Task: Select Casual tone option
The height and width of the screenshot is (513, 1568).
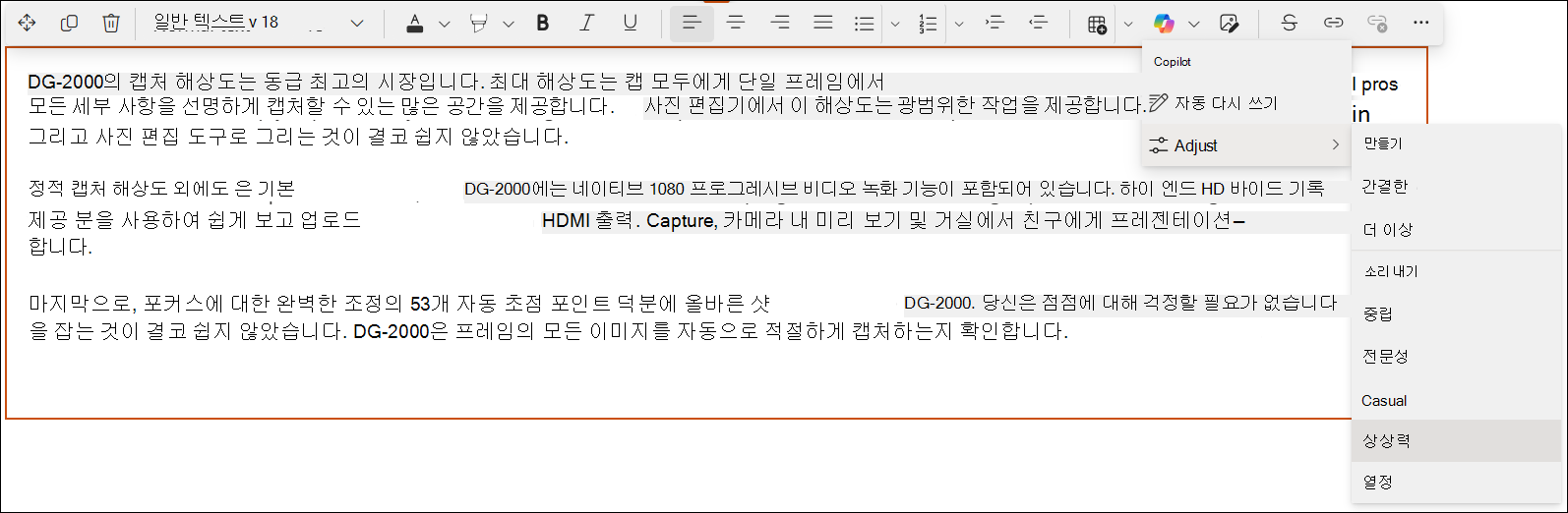Action: [1456, 400]
